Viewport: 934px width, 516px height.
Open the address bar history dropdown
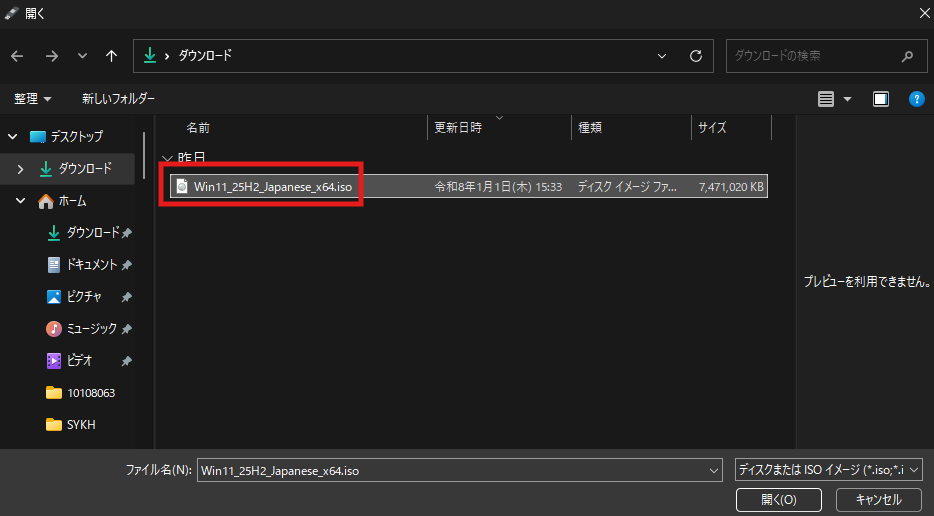click(662, 56)
